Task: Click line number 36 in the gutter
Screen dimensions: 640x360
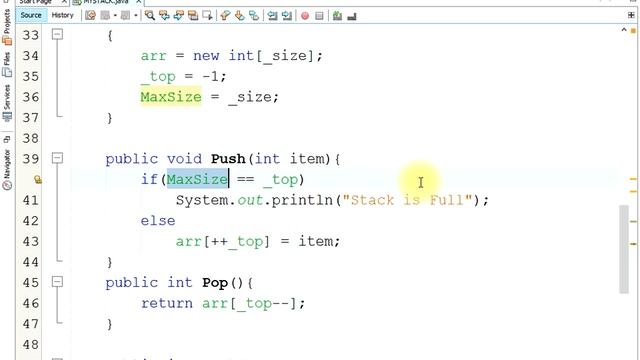Action: click(31, 97)
